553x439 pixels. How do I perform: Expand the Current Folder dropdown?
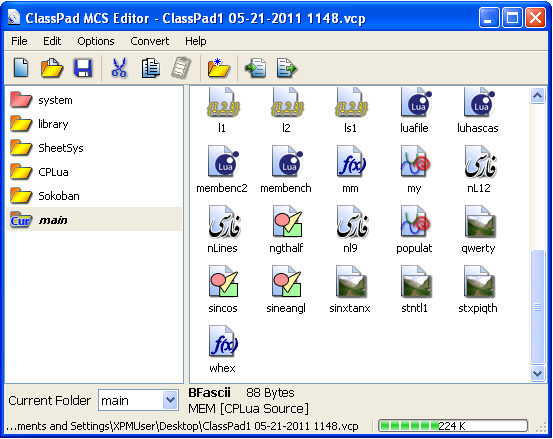point(170,400)
